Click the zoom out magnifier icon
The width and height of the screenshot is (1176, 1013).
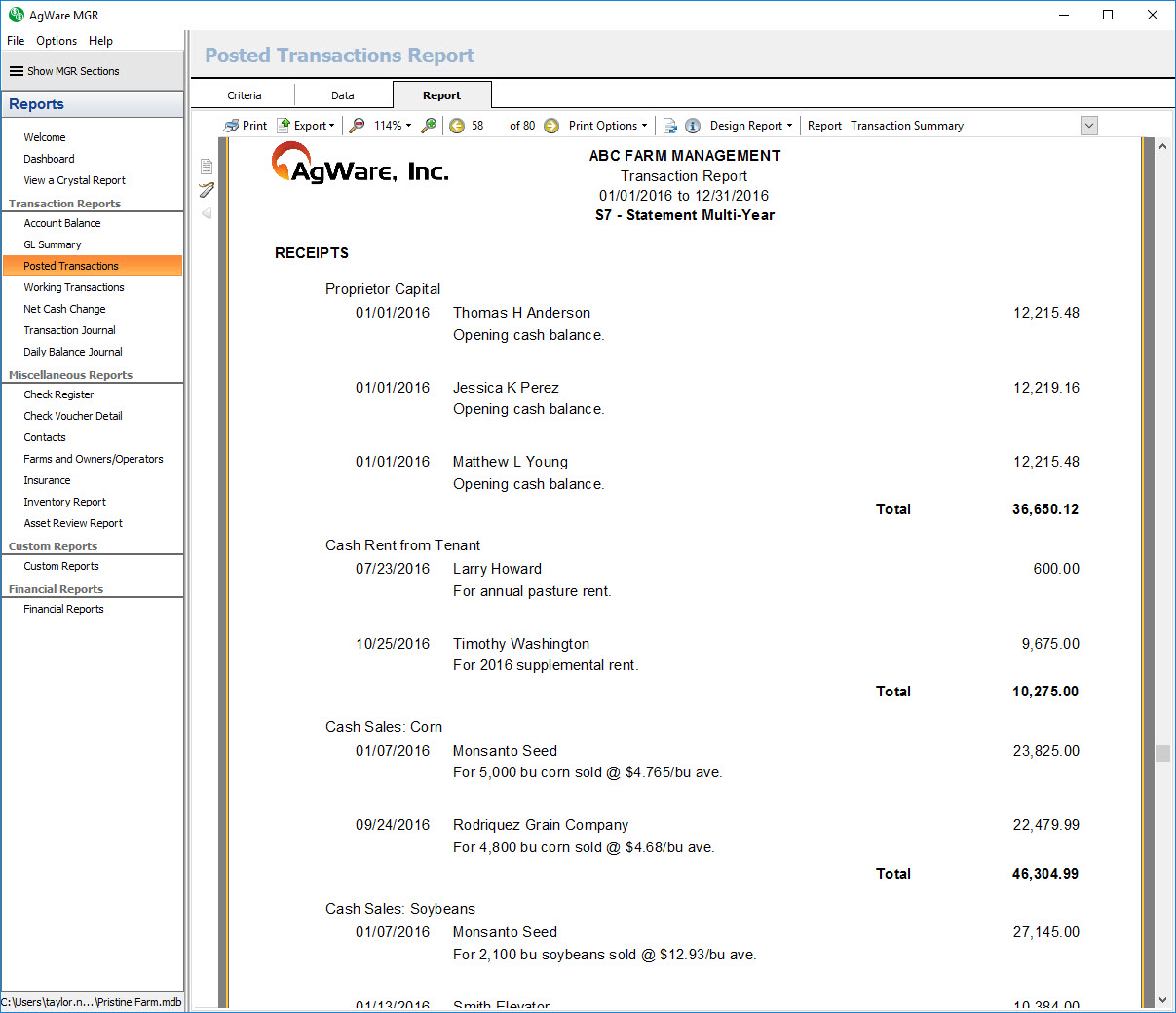(358, 126)
